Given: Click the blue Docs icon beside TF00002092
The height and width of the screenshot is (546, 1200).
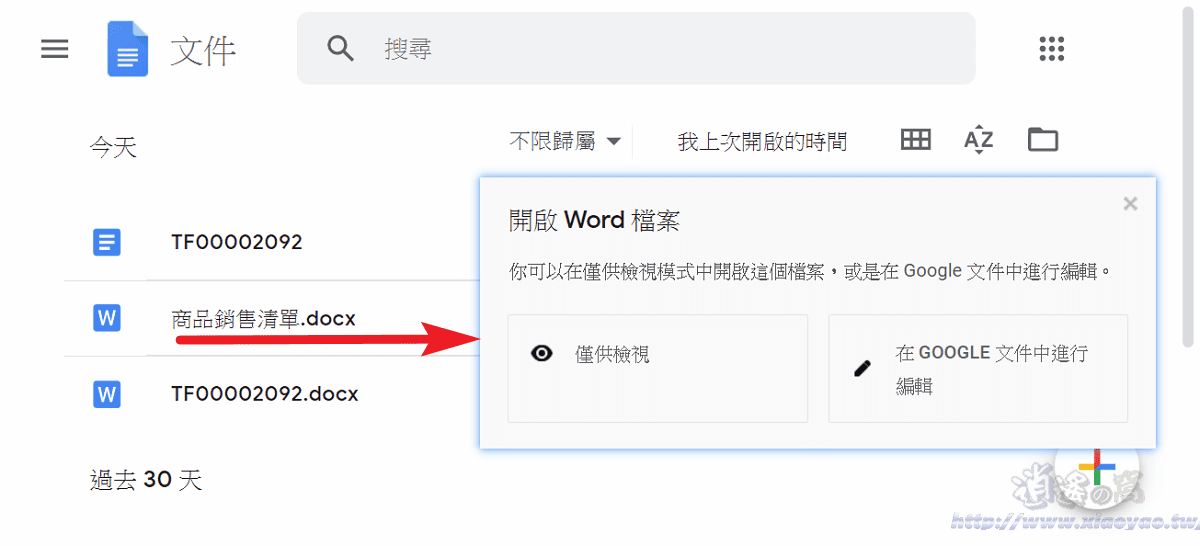Looking at the screenshot, I should click(x=107, y=242).
